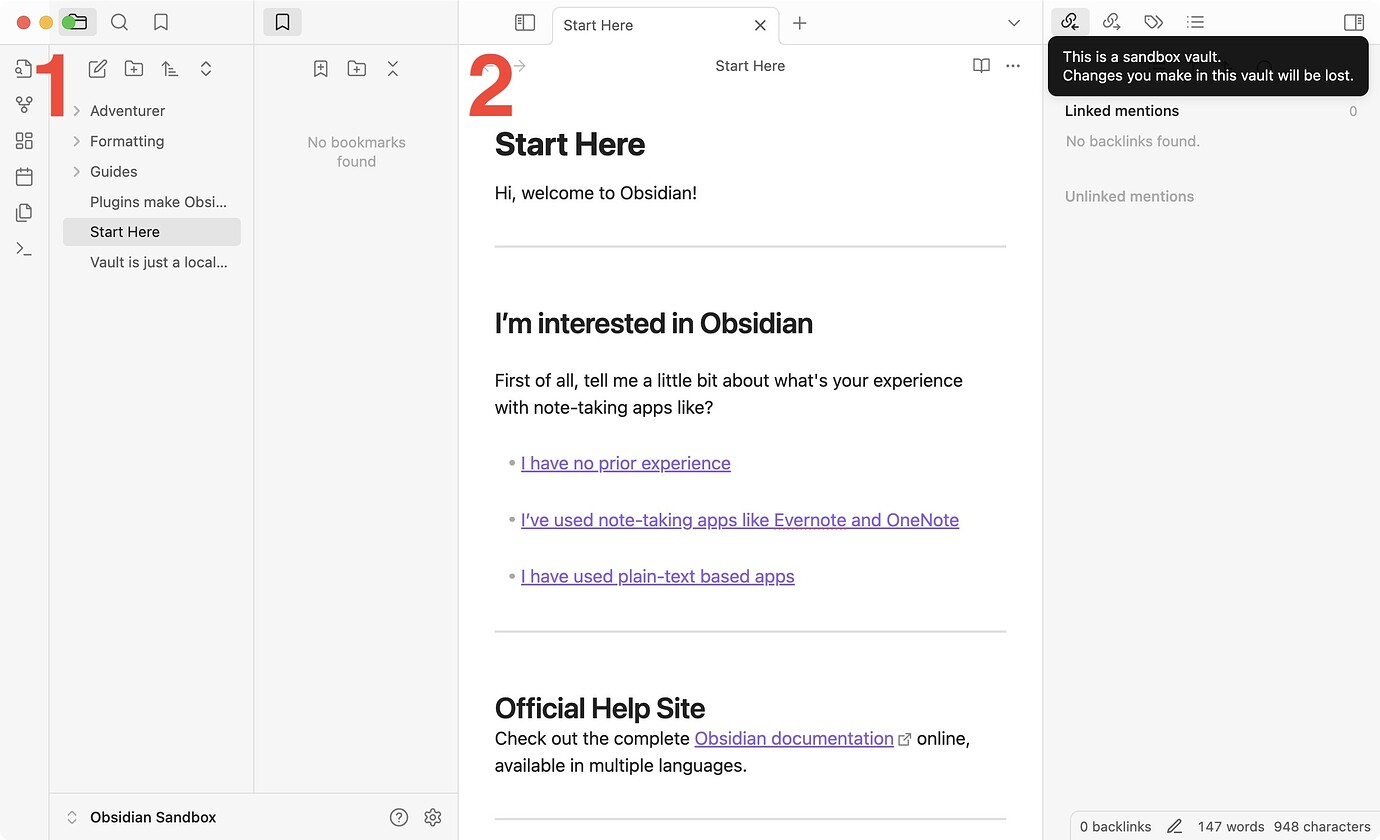Open the command palette terminal icon
Screen dimensions: 1380x840
click(x=24, y=249)
